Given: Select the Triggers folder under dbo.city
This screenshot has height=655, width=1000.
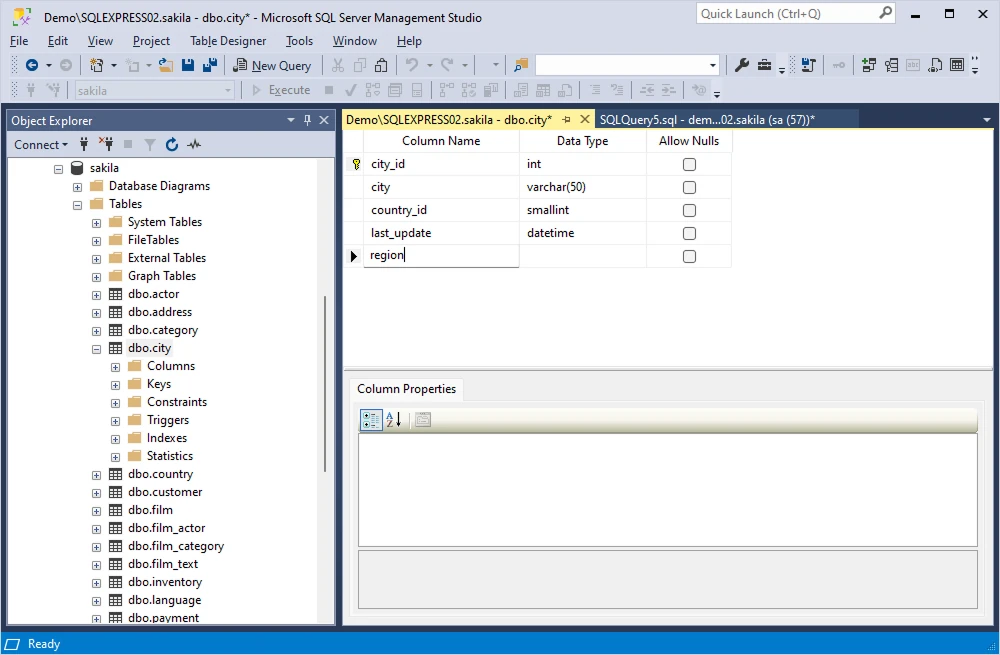Looking at the screenshot, I should pos(168,420).
